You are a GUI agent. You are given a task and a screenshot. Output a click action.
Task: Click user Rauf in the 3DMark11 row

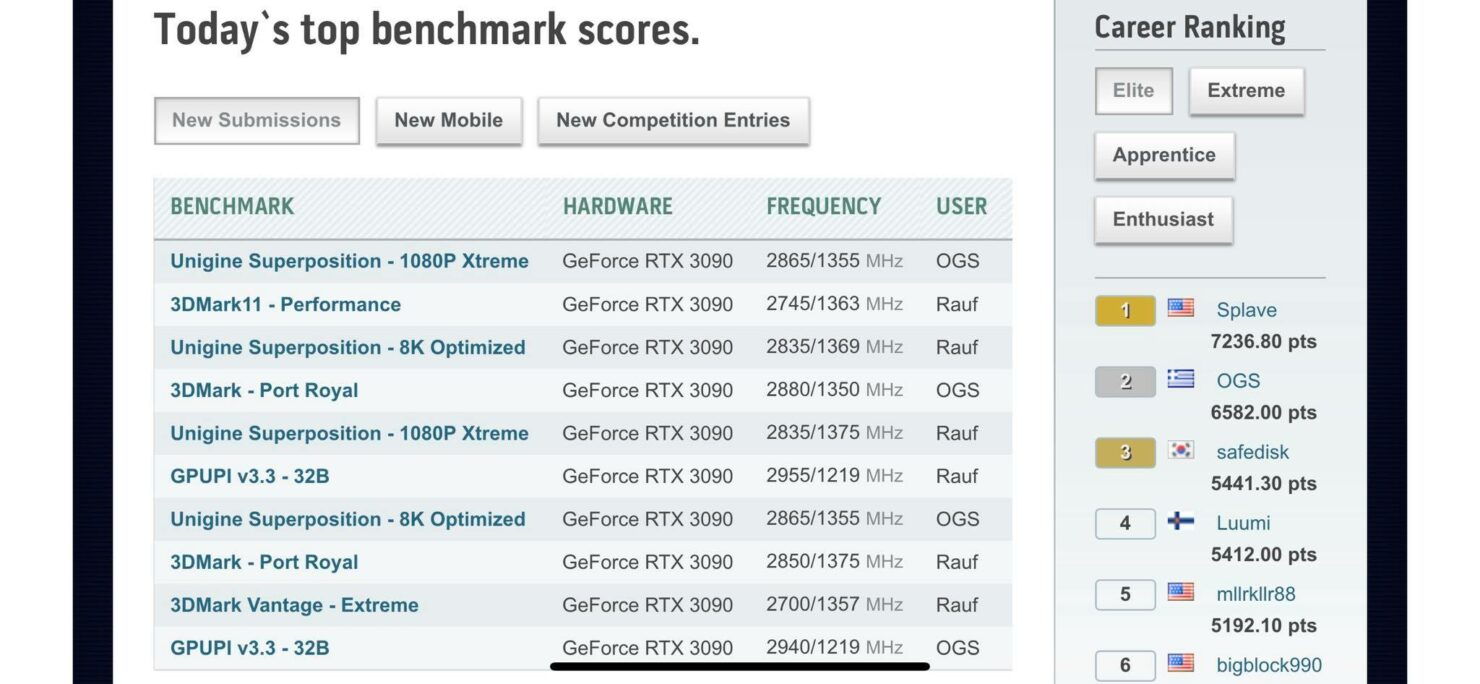[x=957, y=304]
